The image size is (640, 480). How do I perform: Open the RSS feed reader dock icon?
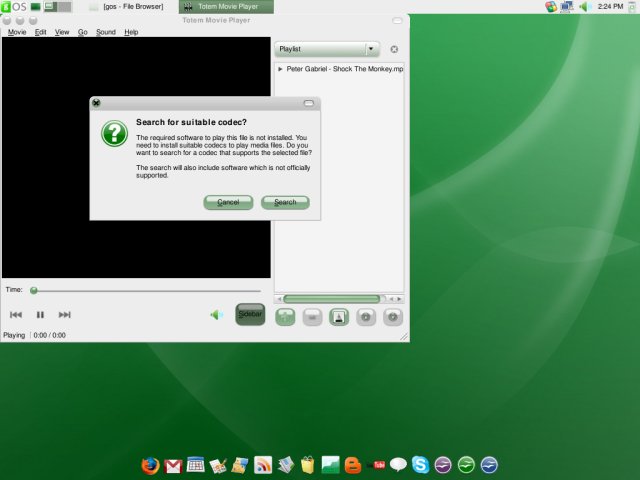263,465
